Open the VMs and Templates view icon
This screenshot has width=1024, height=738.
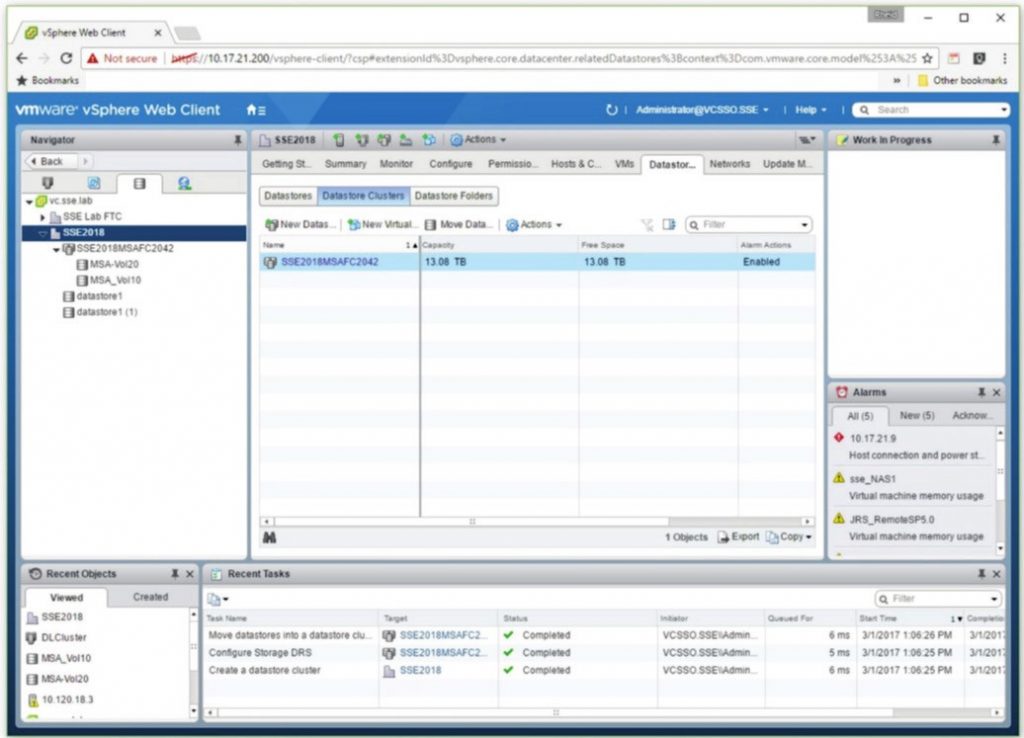coord(95,184)
